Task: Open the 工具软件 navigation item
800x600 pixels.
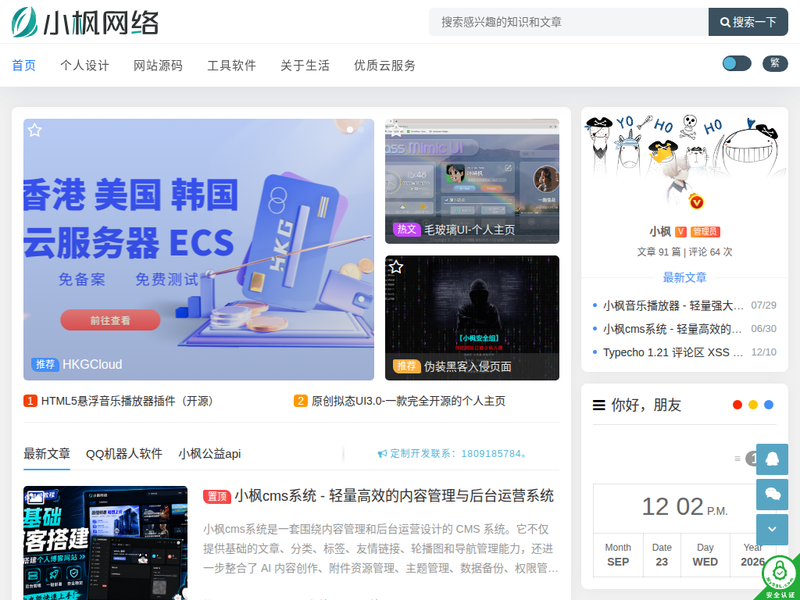Action: [x=232, y=65]
